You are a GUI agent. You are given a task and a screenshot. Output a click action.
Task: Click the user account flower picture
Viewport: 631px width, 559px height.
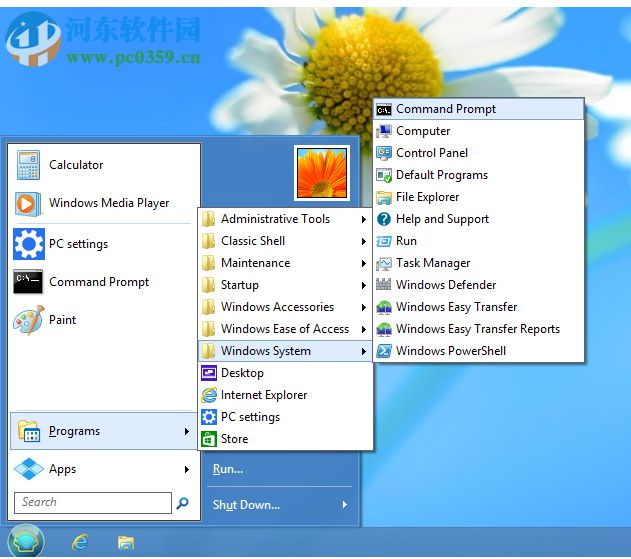(x=322, y=173)
